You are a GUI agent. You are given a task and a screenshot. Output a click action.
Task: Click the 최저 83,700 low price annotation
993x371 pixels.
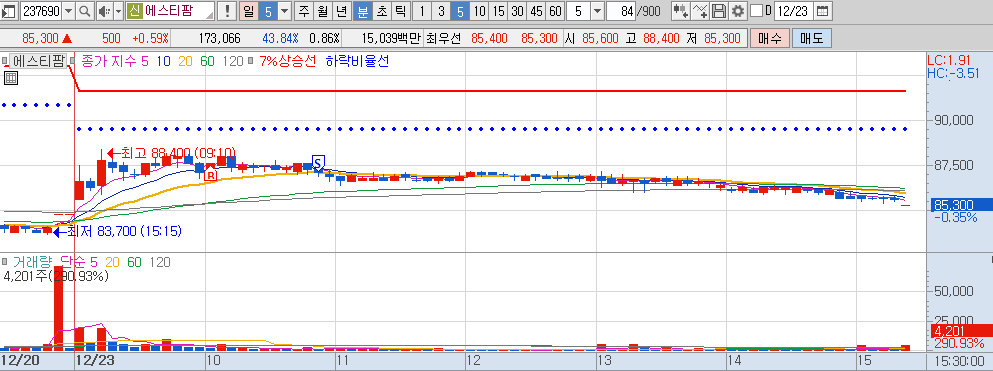coord(117,232)
